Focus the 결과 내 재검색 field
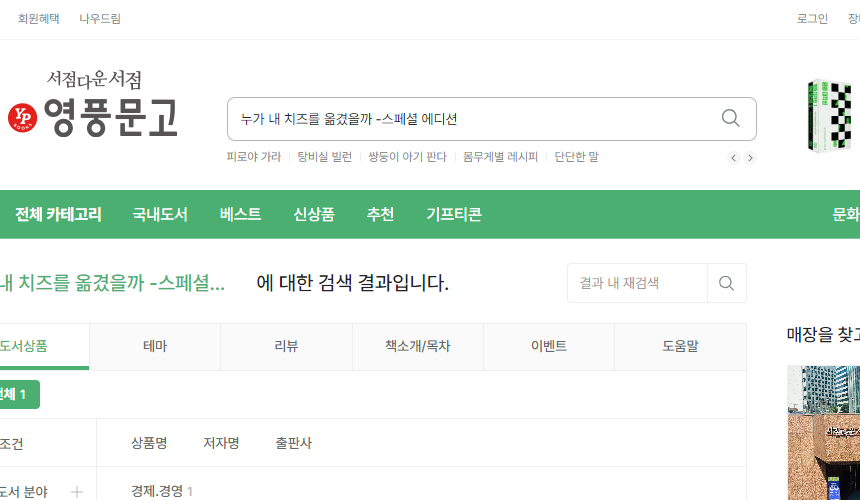Image resolution: width=860 pixels, height=500 pixels. tap(637, 283)
